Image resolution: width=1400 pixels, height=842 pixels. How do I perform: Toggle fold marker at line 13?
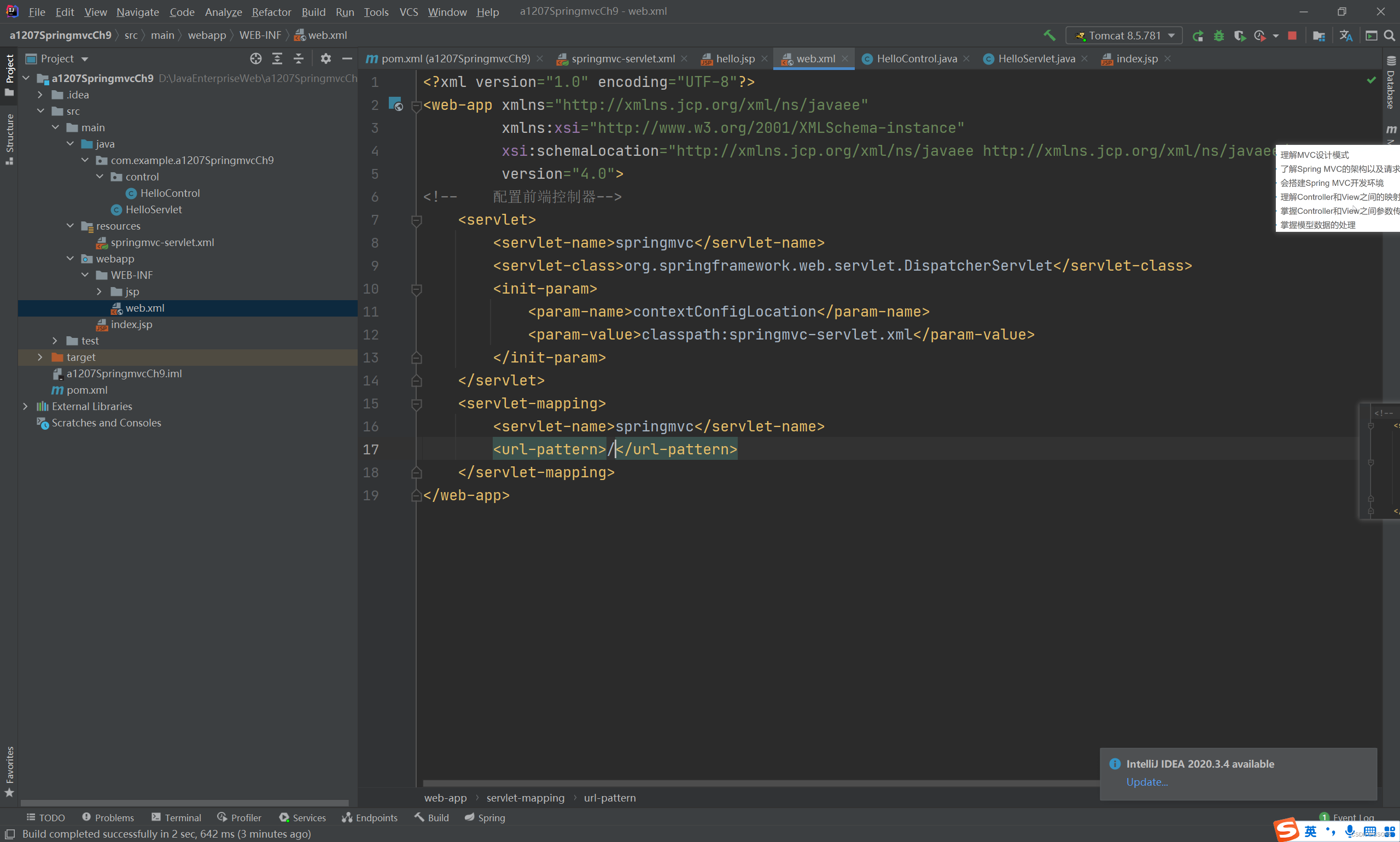pos(416,358)
